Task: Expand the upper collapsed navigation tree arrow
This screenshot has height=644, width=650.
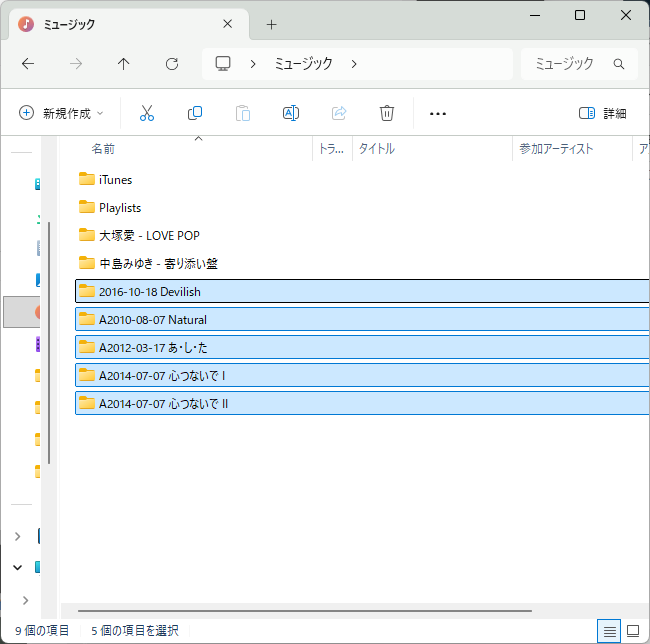Action: click(17, 536)
